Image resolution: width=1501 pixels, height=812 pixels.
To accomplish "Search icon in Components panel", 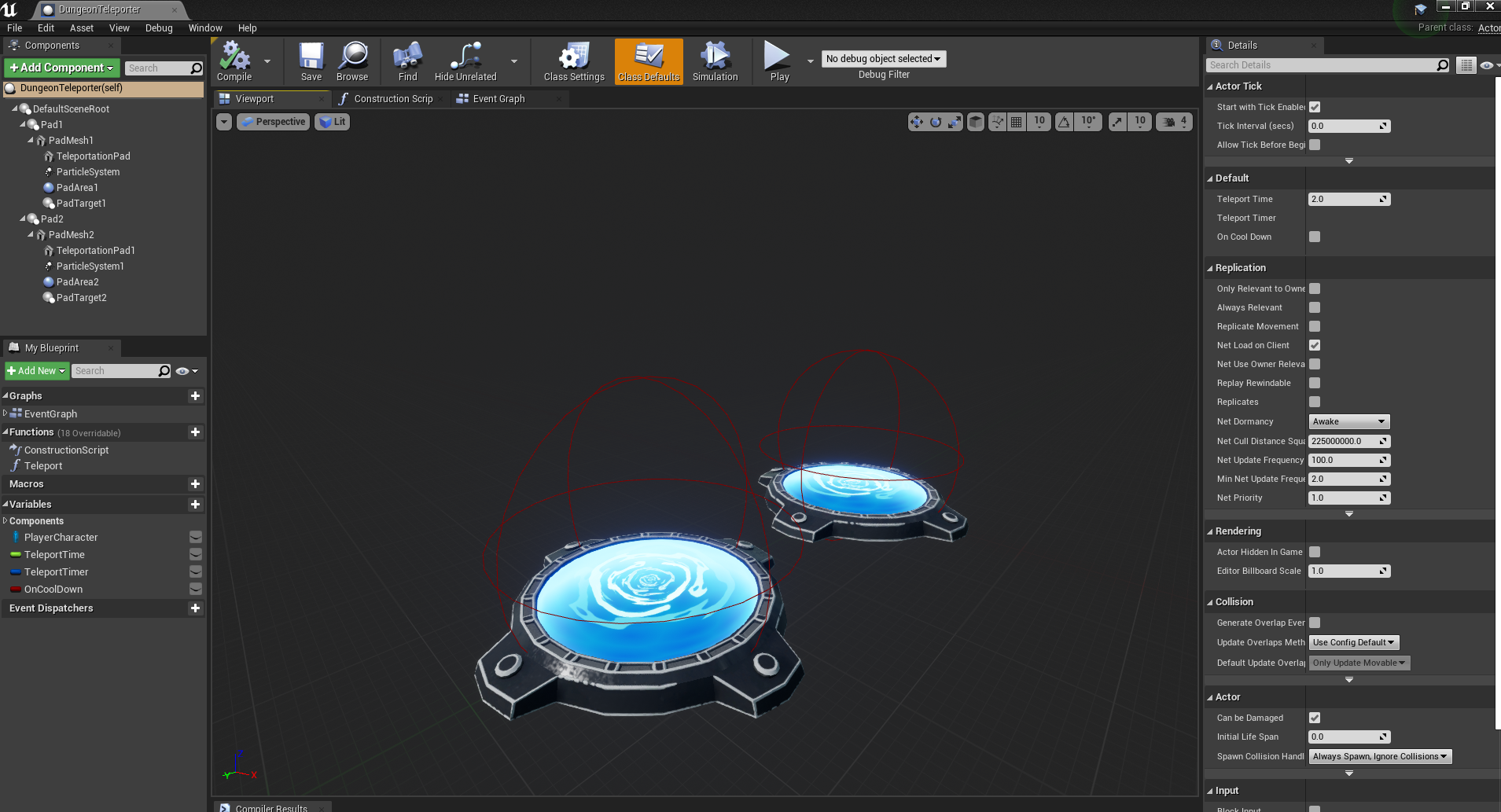I will [197, 68].
